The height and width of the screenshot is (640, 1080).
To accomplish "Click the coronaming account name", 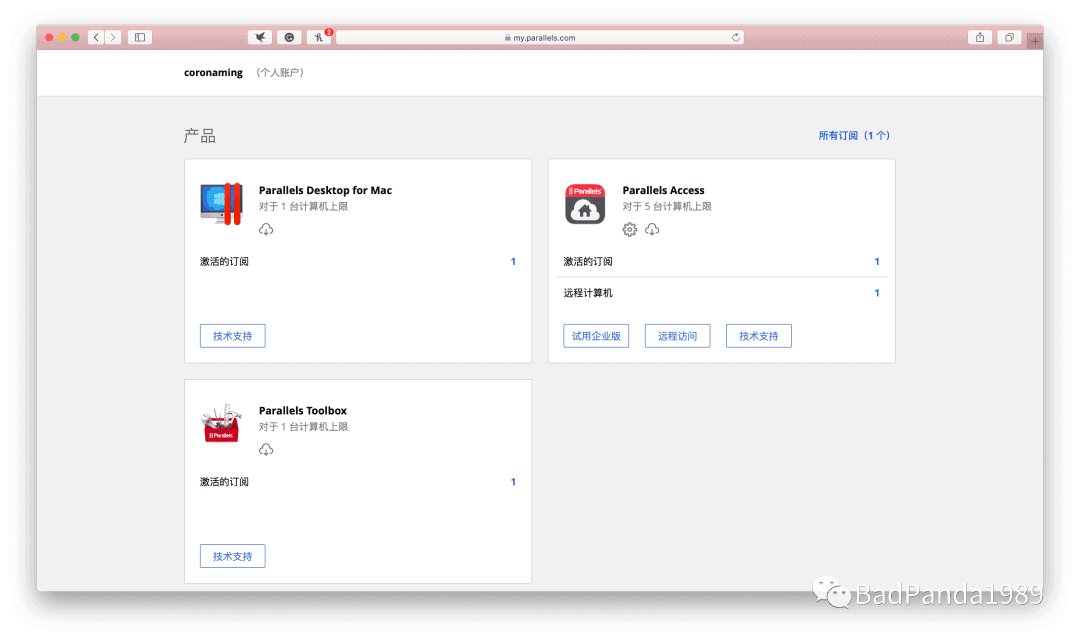I will point(213,72).
